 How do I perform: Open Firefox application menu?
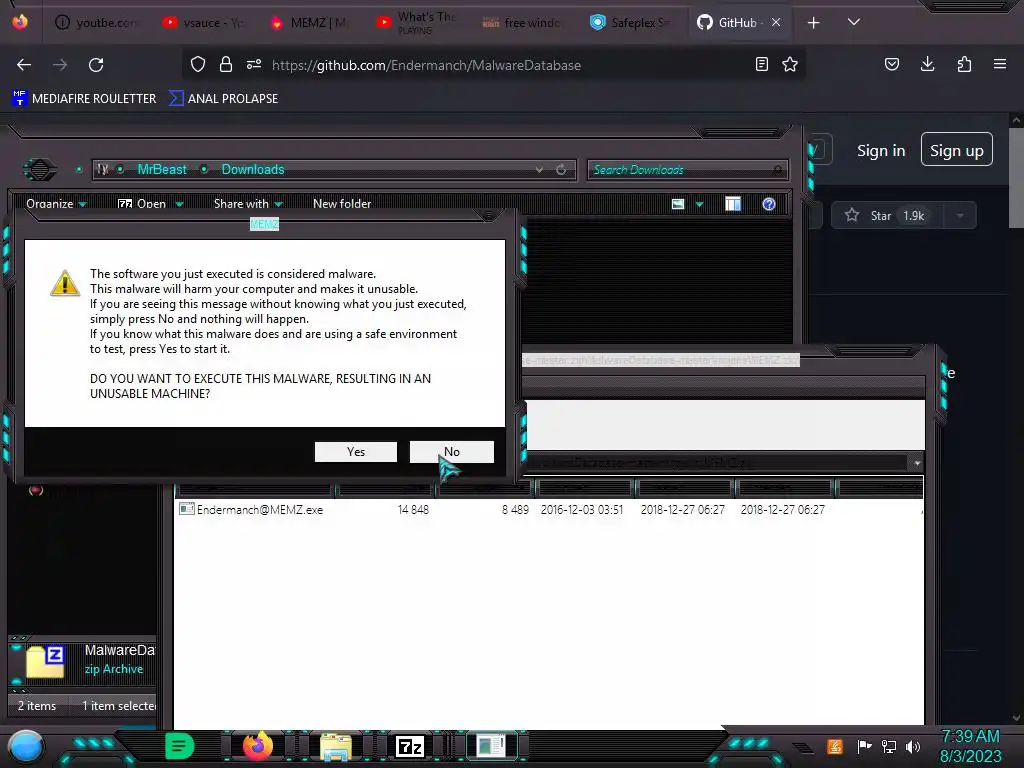point(1000,64)
